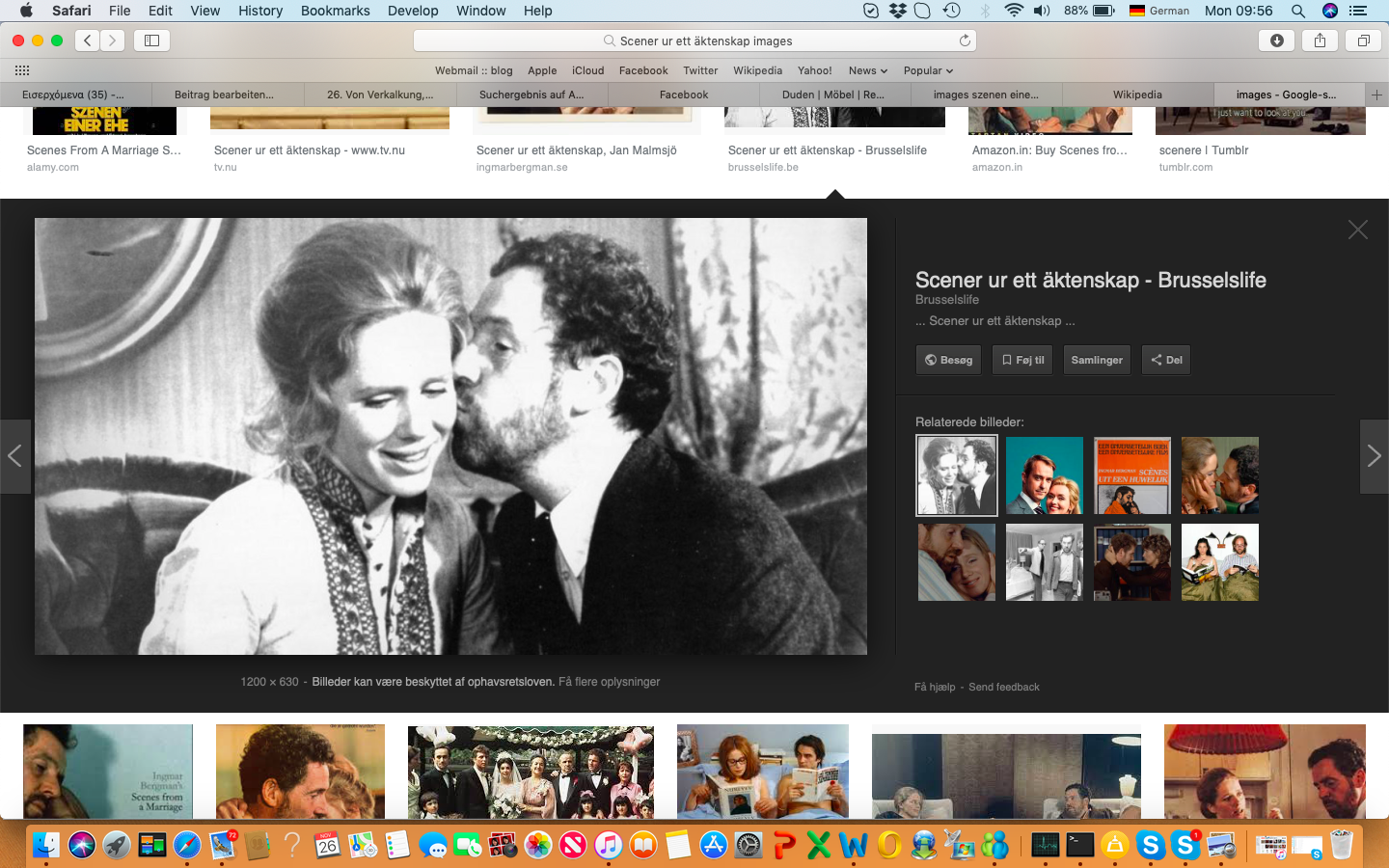Open Terminal from the Dock

(x=1079, y=846)
